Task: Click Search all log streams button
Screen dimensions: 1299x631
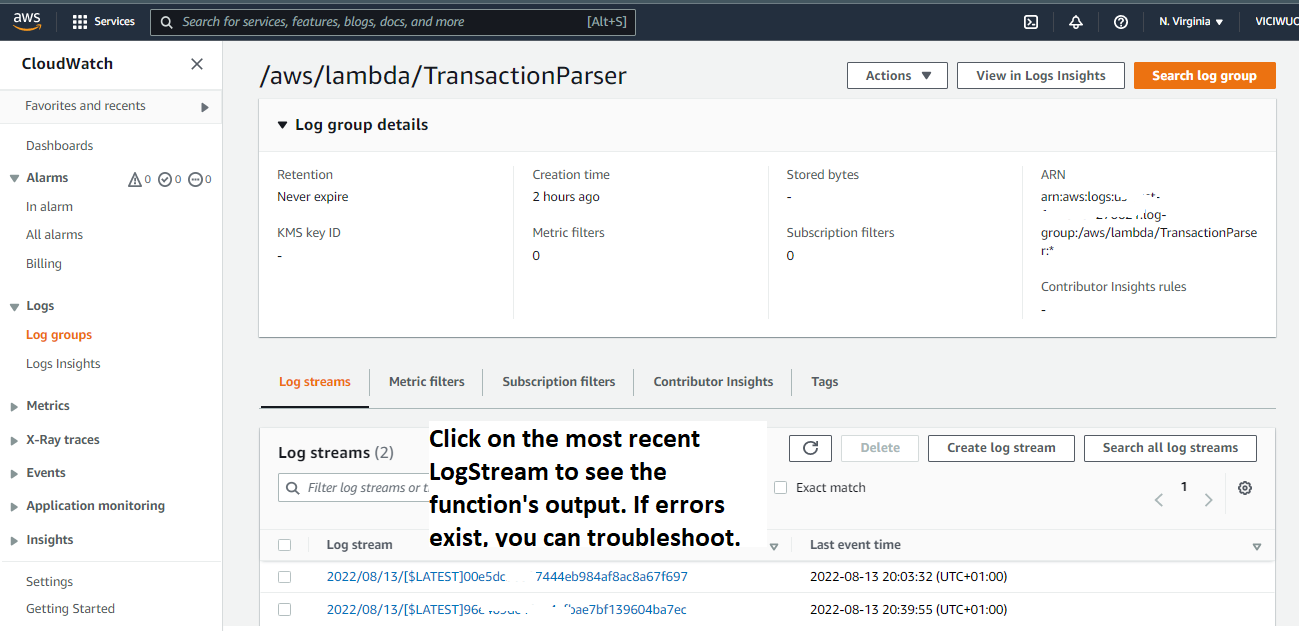Action: click(x=1170, y=448)
